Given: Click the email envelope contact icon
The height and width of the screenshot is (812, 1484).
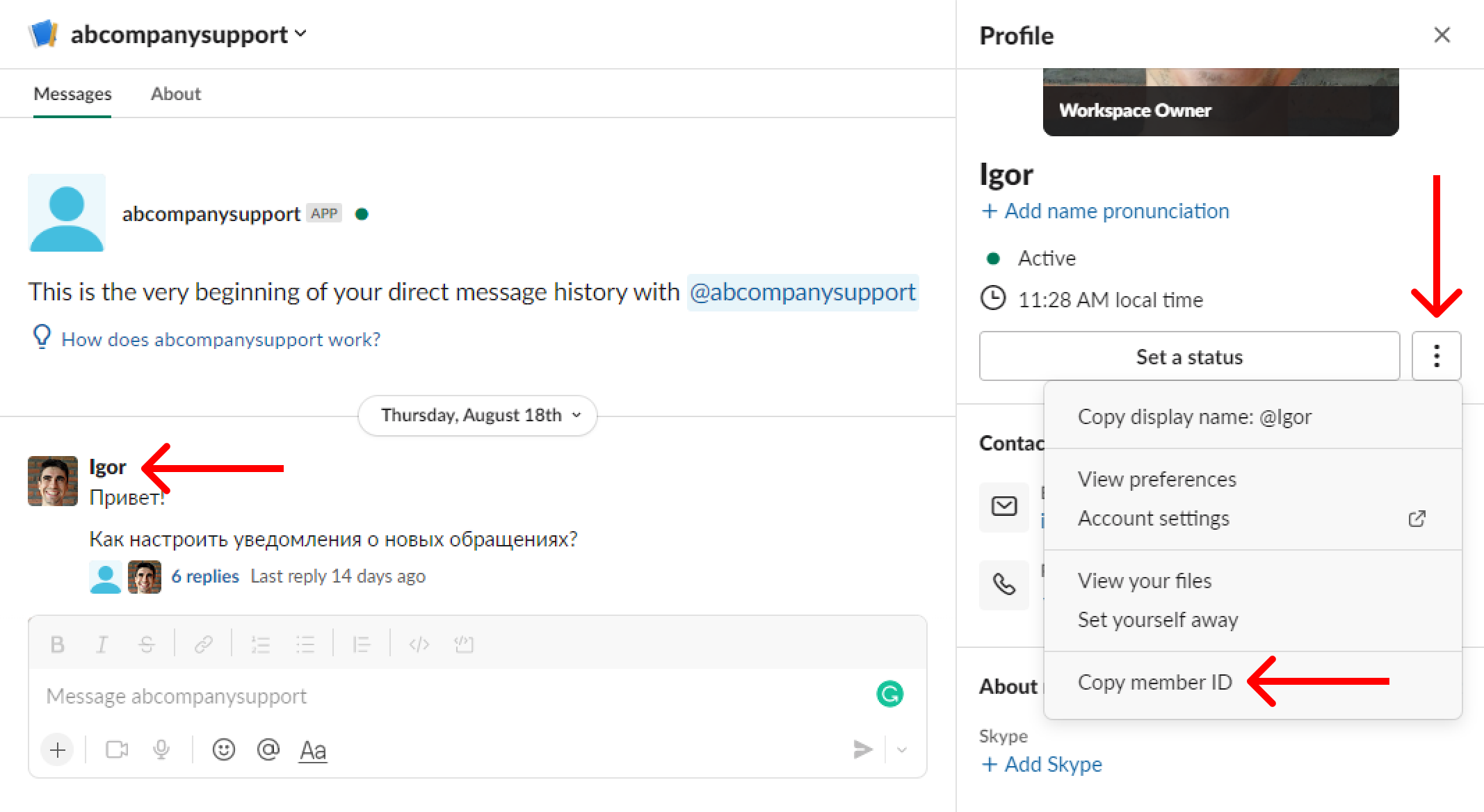Looking at the screenshot, I should pyautogui.click(x=1004, y=507).
